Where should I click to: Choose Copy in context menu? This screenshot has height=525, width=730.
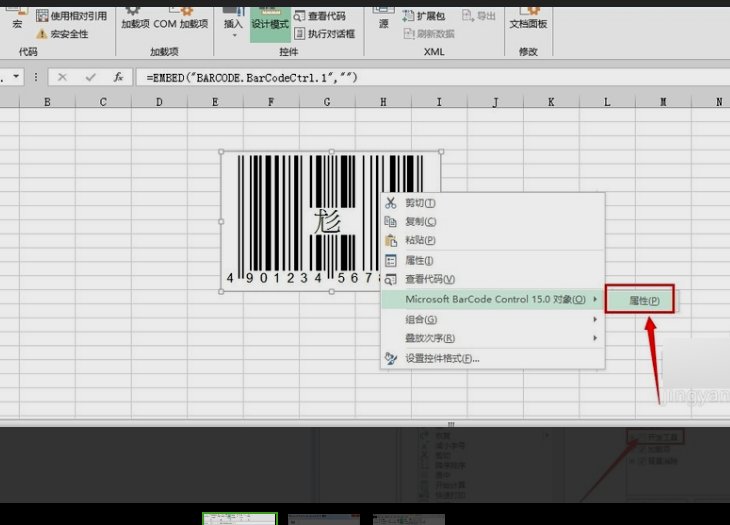[493, 222]
